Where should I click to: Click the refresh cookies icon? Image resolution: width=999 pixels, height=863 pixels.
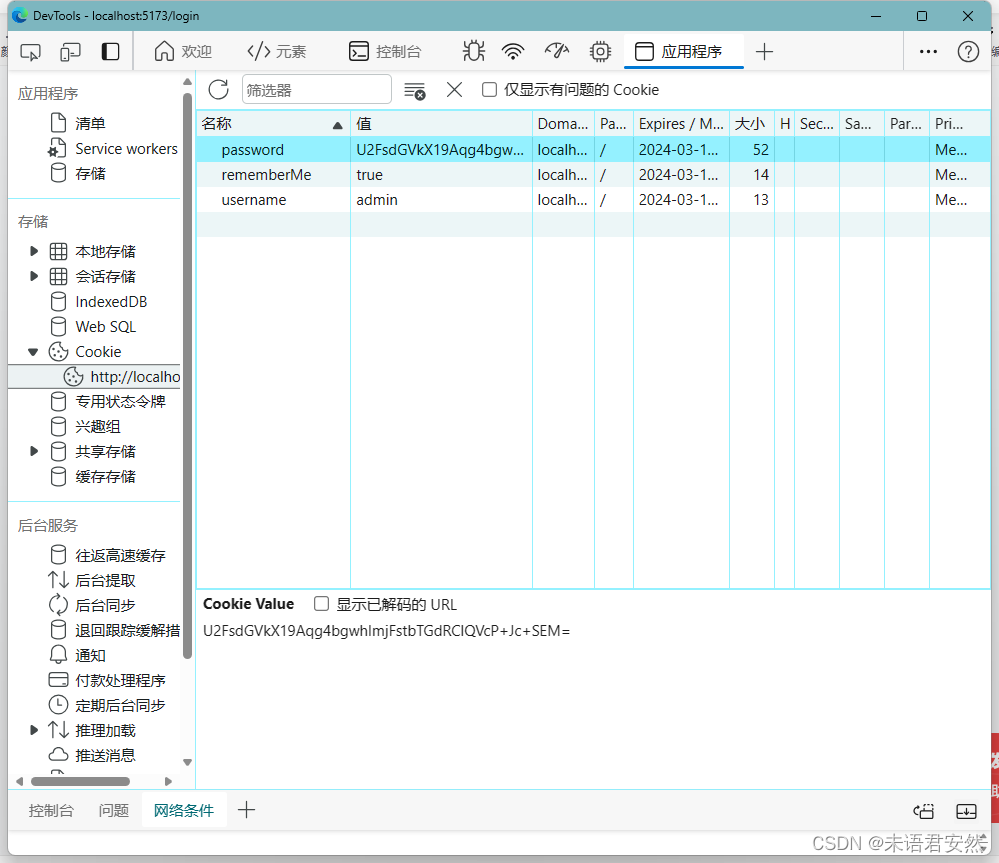click(218, 88)
